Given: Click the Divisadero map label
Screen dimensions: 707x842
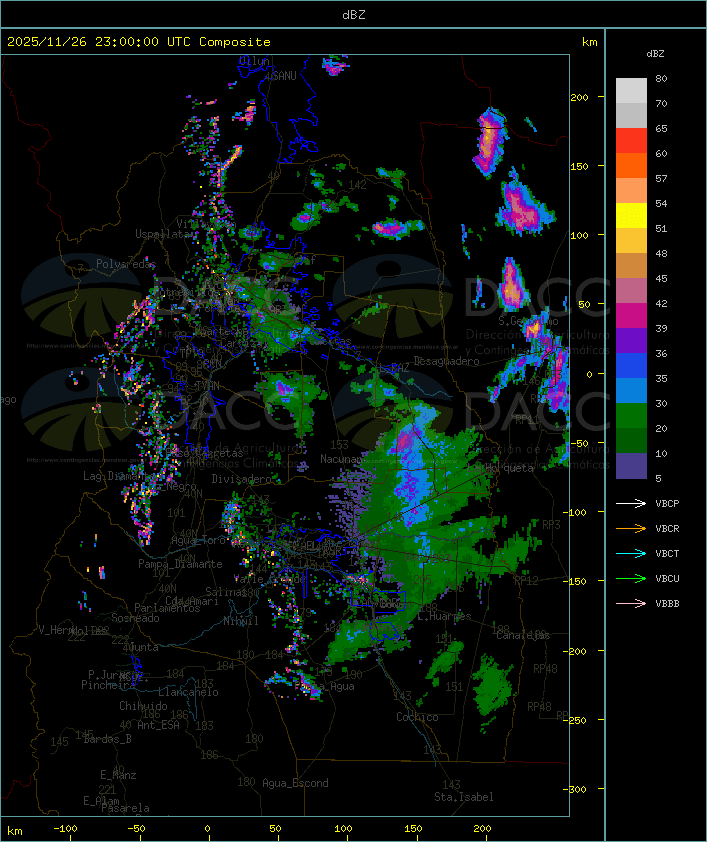Looking at the screenshot, I should click(x=242, y=478).
